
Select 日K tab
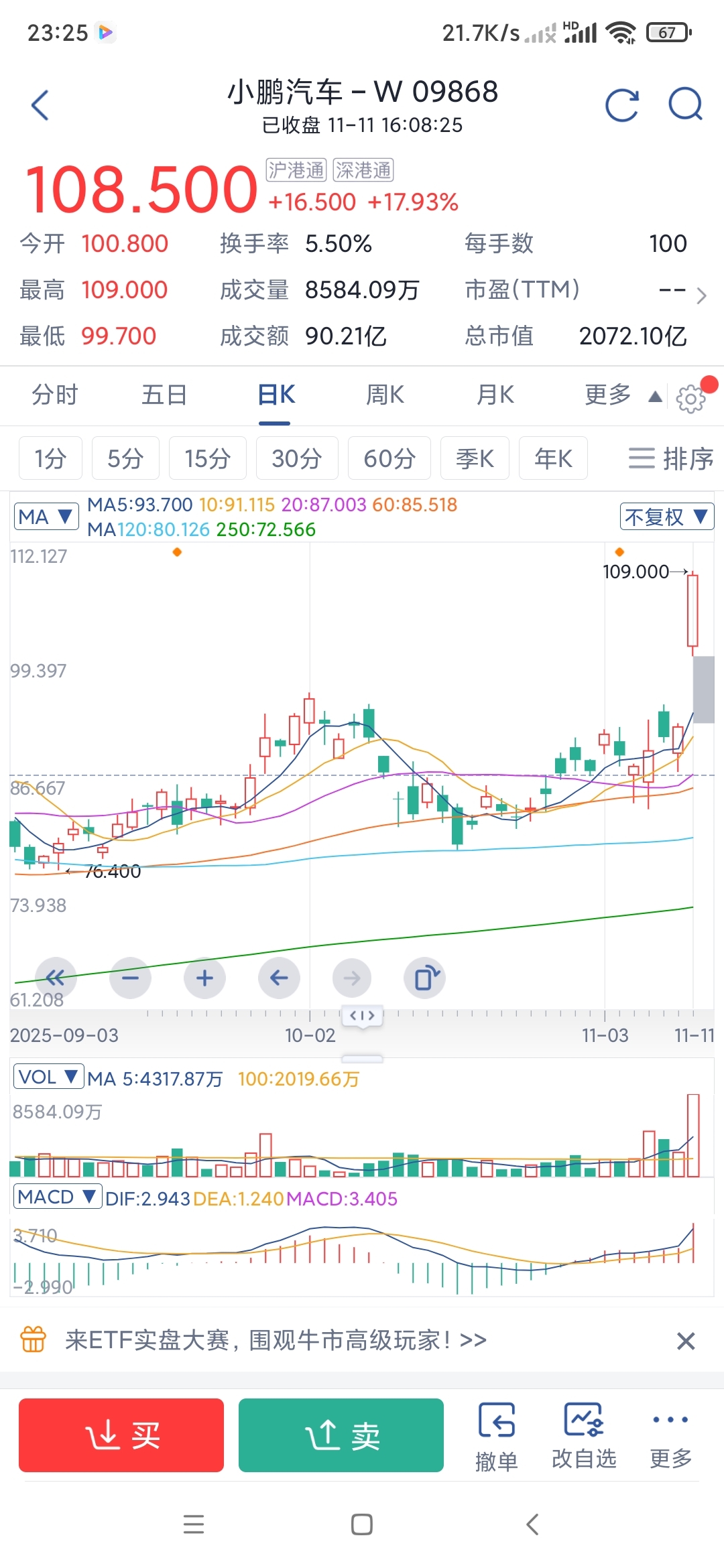click(x=276, y=395)
